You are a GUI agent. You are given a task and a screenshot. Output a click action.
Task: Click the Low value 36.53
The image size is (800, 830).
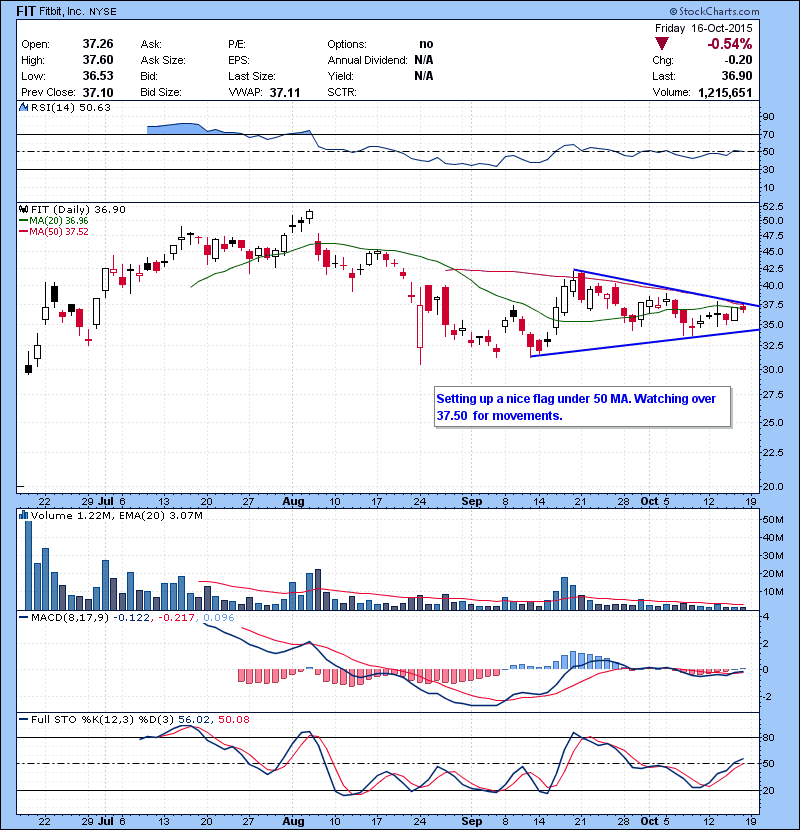pos(98,76)
